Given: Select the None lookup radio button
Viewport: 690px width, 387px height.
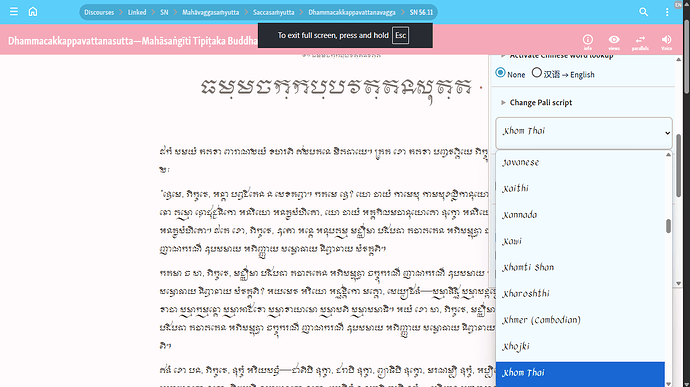Looking at the screenshot, I should click(x=500, y=73).
